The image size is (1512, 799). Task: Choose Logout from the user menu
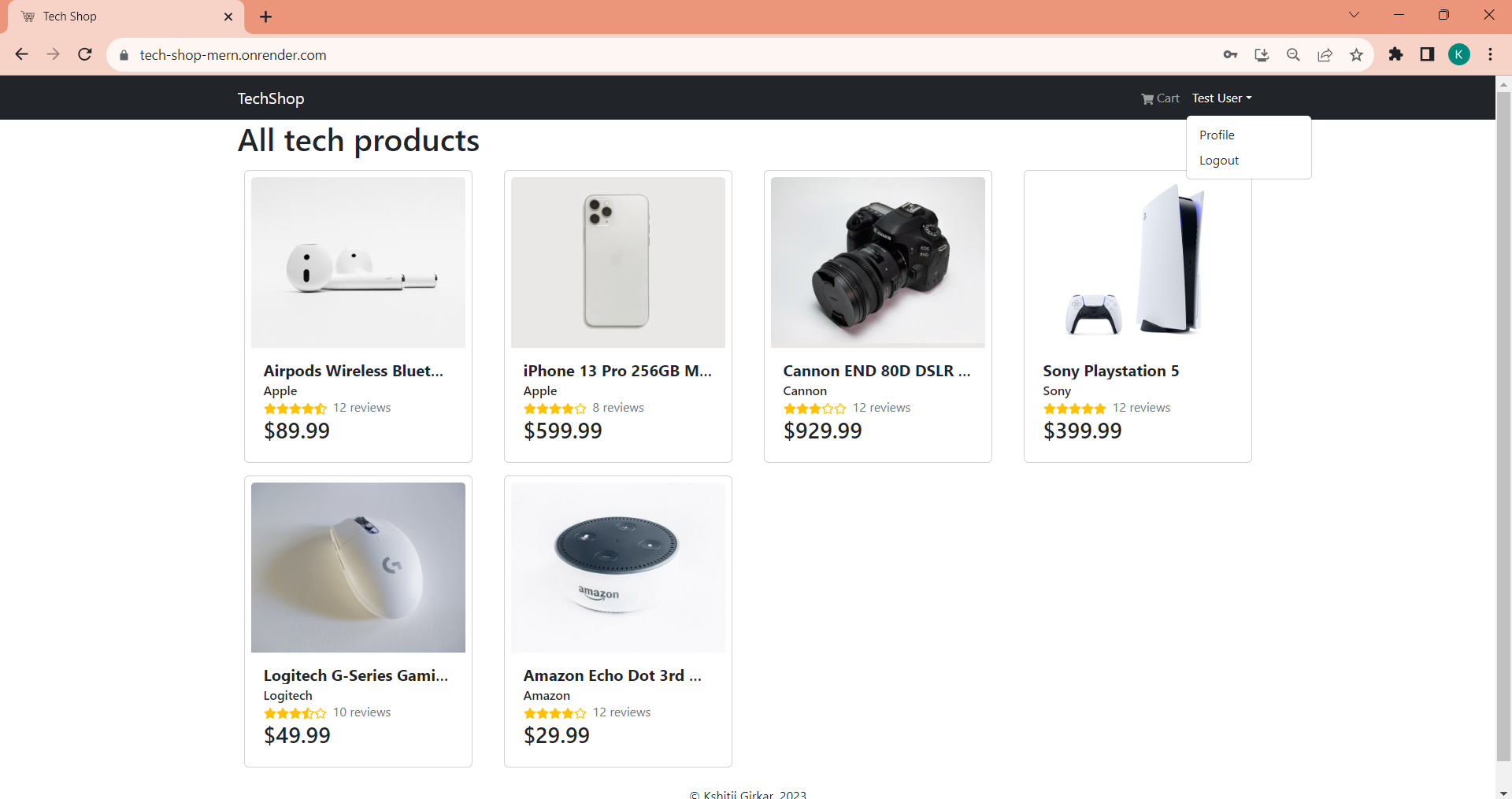tap(1219, 161)
